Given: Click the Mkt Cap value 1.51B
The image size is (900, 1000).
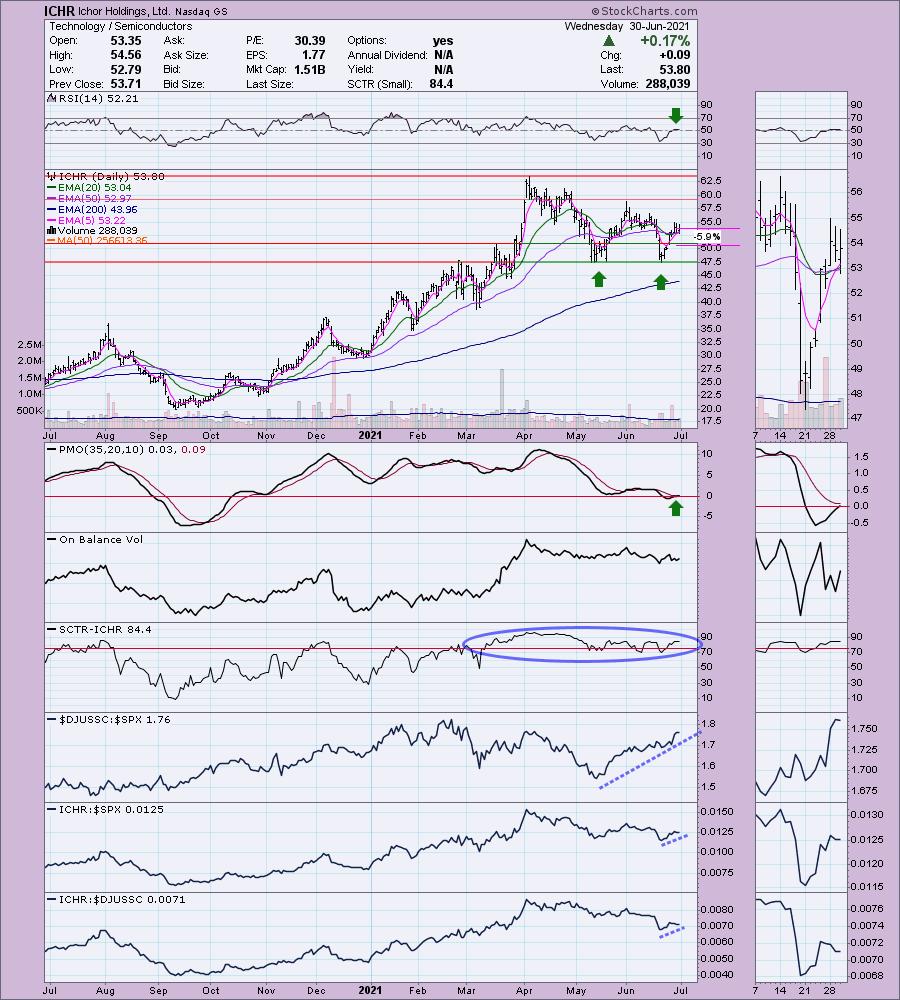Looking at the screenshot, I should click(309, 70).
